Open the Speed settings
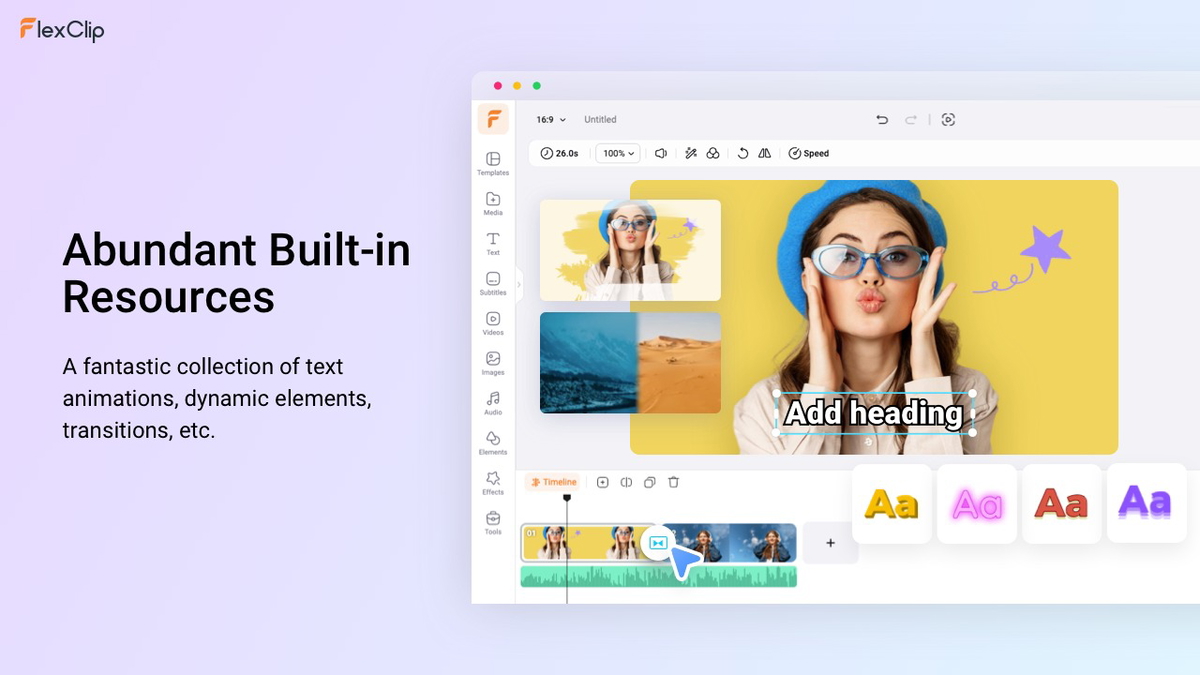Image resolution: width=1200 pixels, height=675 pixels. [808, 152]
